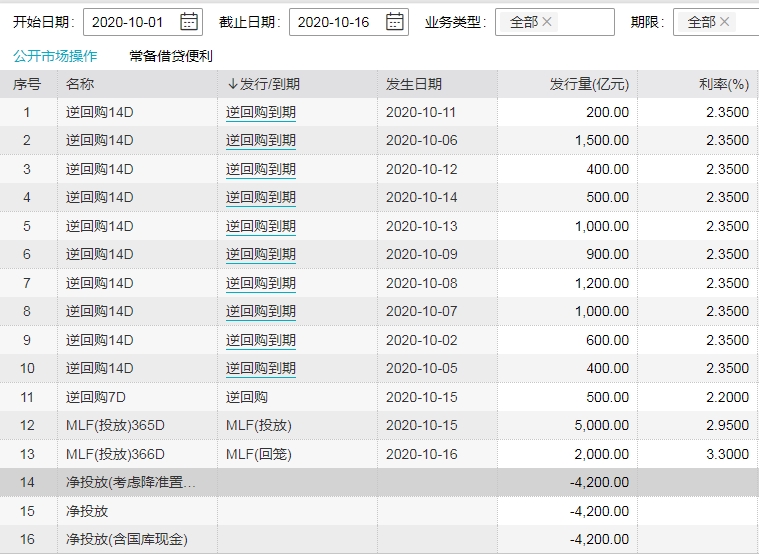Image resolution: width=759 pixels, height=554 pixels.
Task: Open the 逆回购到期 link in row 9
Action: [261, 340]
